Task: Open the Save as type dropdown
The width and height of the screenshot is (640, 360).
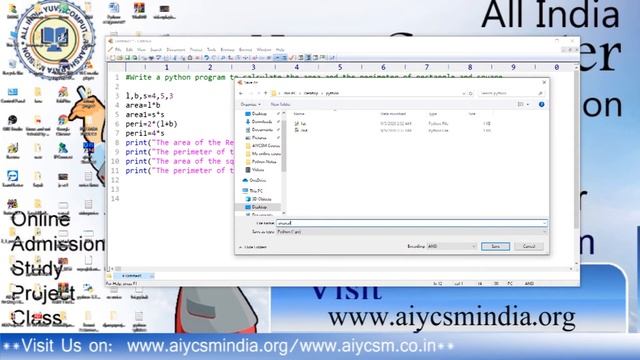Action: tap(411, 232)
